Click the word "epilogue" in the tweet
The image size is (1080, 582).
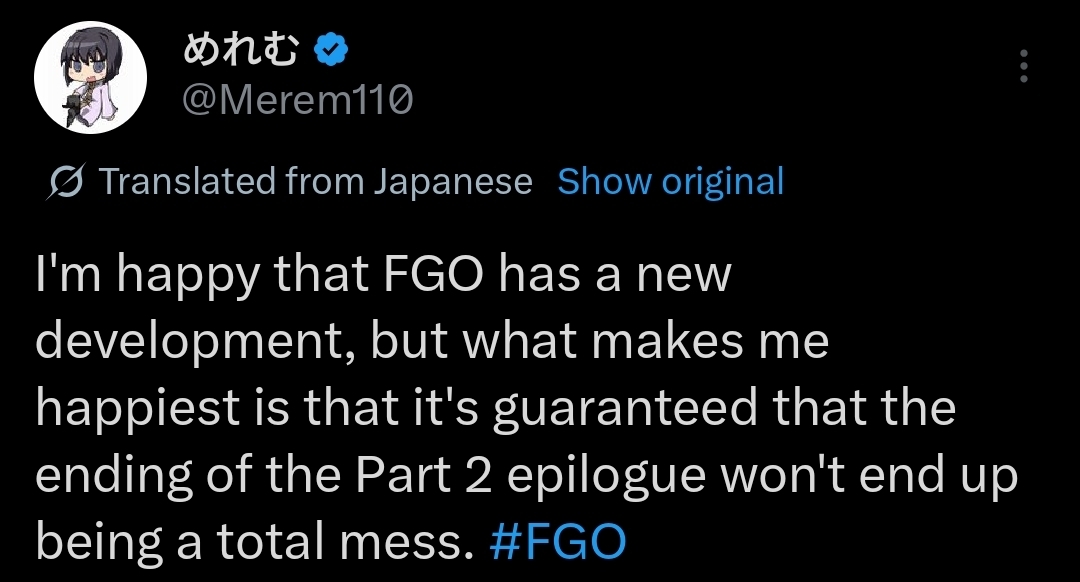click(x=607, y=477)
